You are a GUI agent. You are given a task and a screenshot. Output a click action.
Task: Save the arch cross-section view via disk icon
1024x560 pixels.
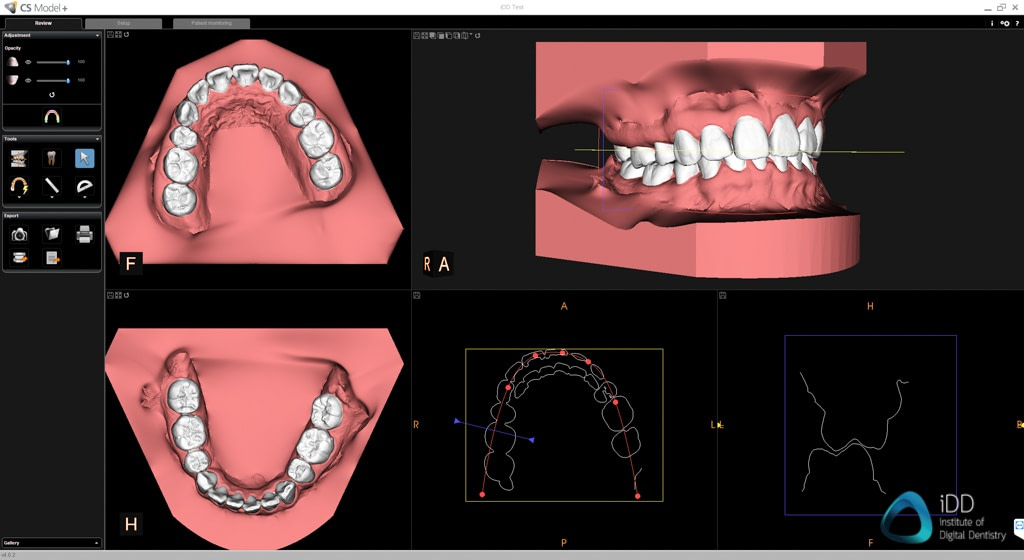(x=417, y=296)
